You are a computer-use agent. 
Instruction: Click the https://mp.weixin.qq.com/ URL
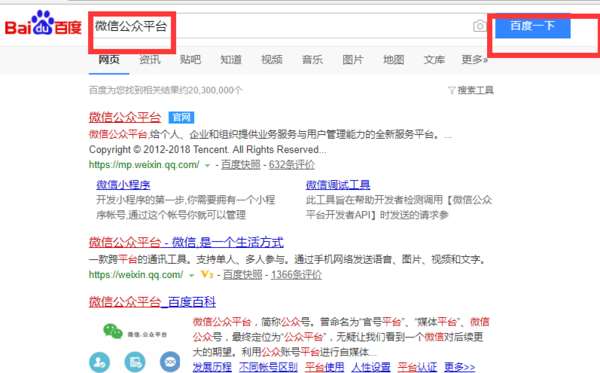144,165
